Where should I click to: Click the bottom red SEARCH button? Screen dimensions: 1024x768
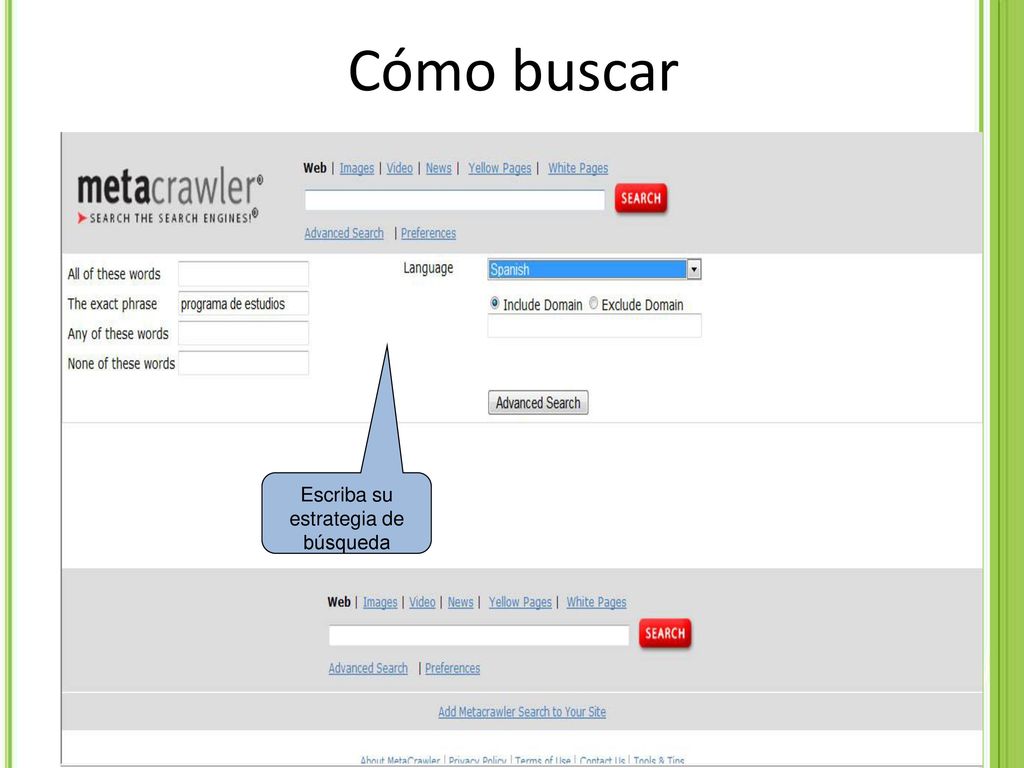point(665,633)
